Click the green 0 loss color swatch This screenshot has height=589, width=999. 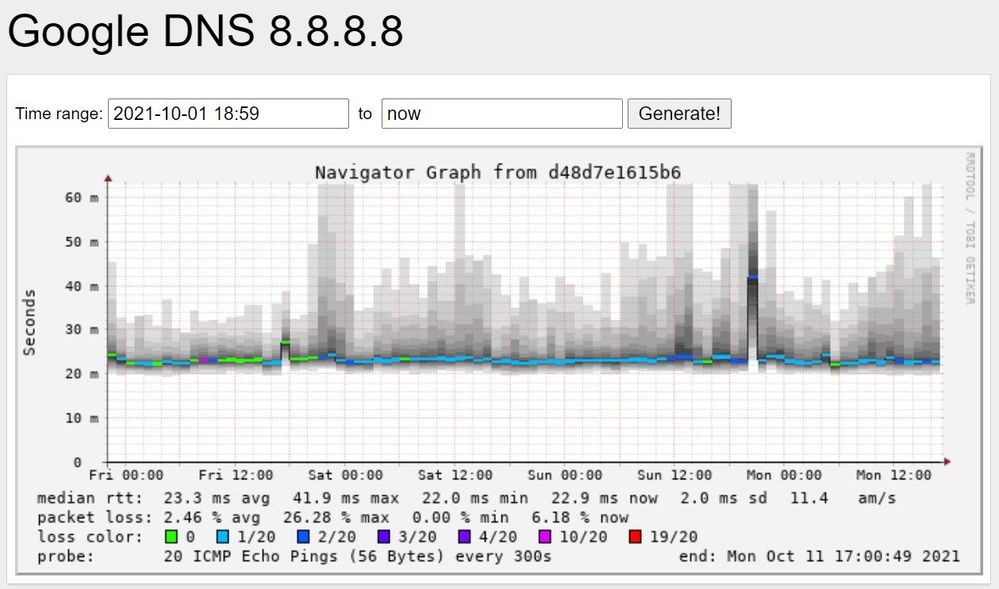point(171,537)
